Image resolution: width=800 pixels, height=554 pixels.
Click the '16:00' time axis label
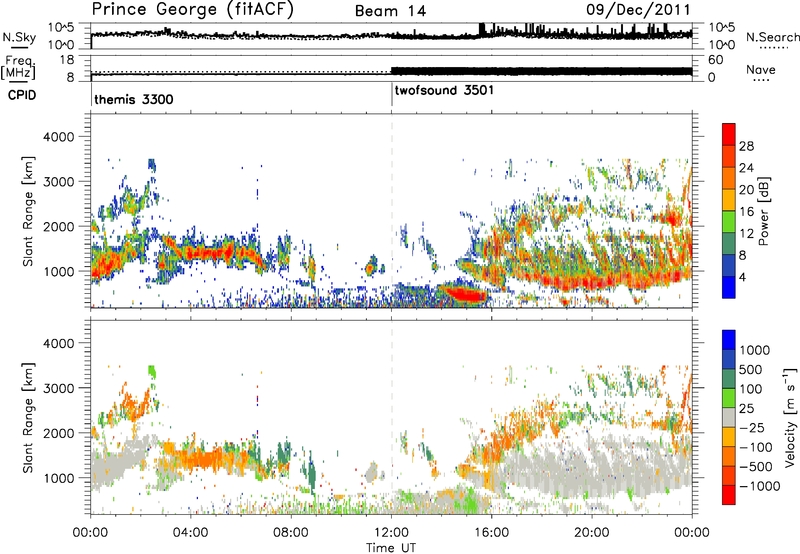pos(491,533)
